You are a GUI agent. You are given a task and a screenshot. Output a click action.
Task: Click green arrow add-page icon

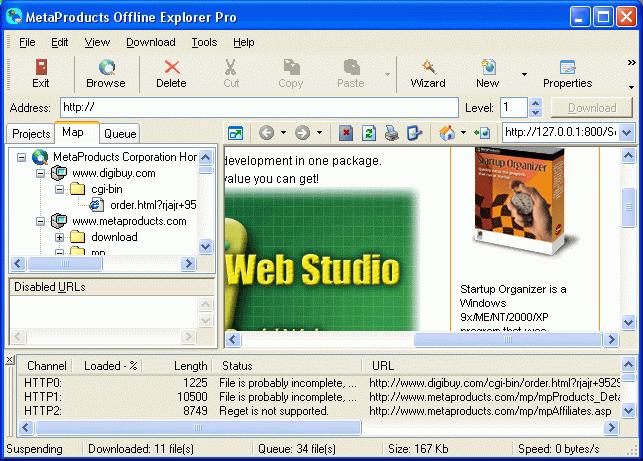(482, 133)
